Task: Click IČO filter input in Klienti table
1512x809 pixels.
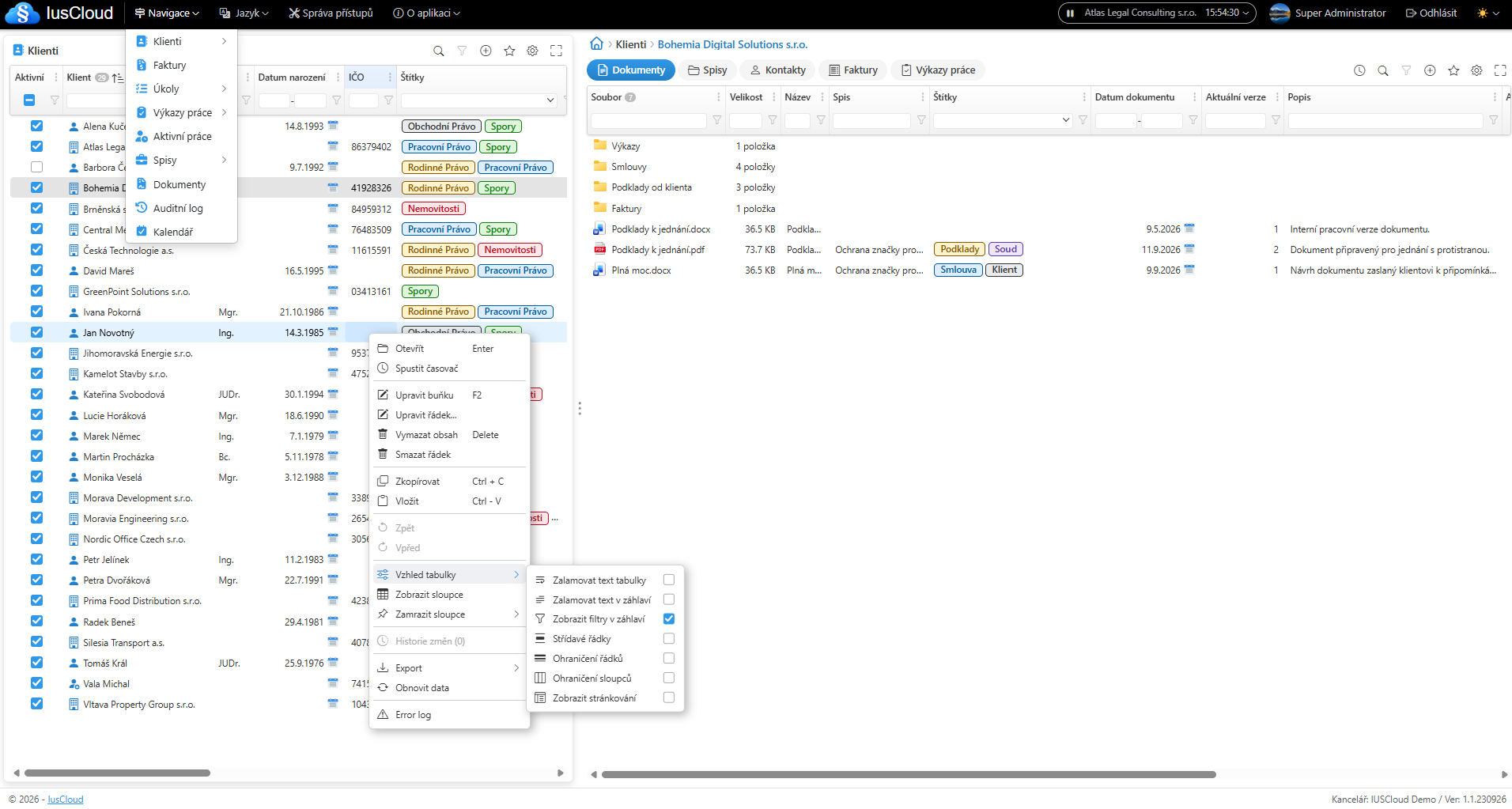Action: (364, 100)
